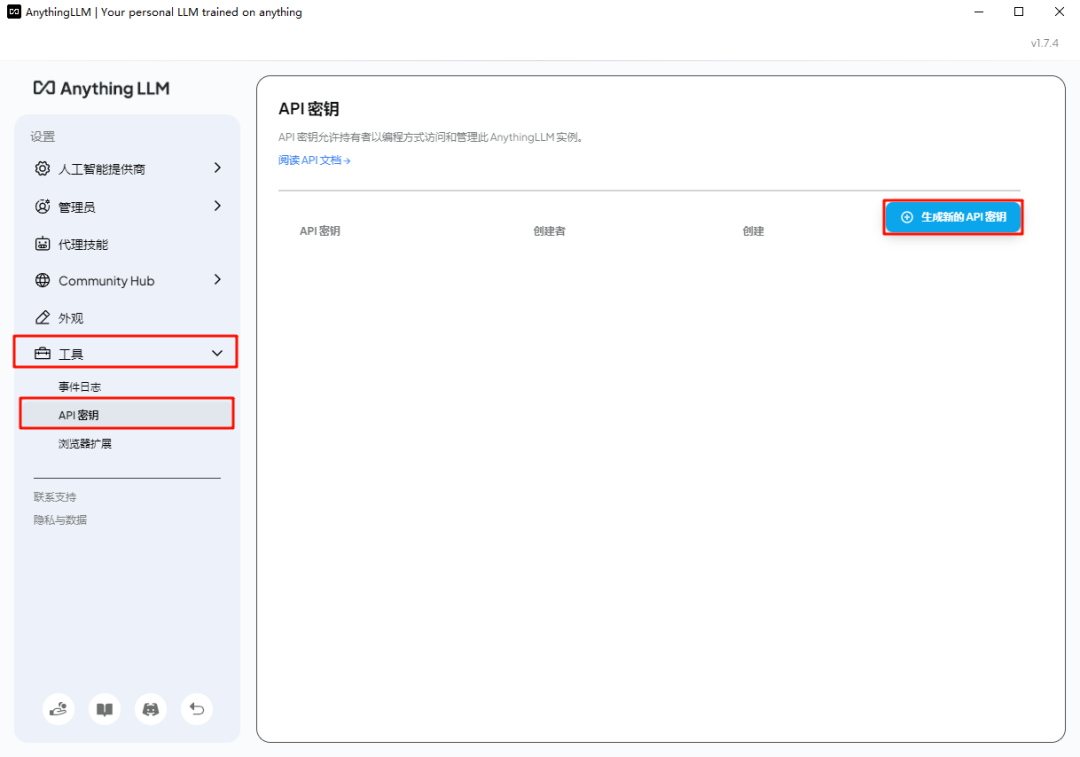
Task: Select 浏览器扩展 under 工具
Action: 85,444
